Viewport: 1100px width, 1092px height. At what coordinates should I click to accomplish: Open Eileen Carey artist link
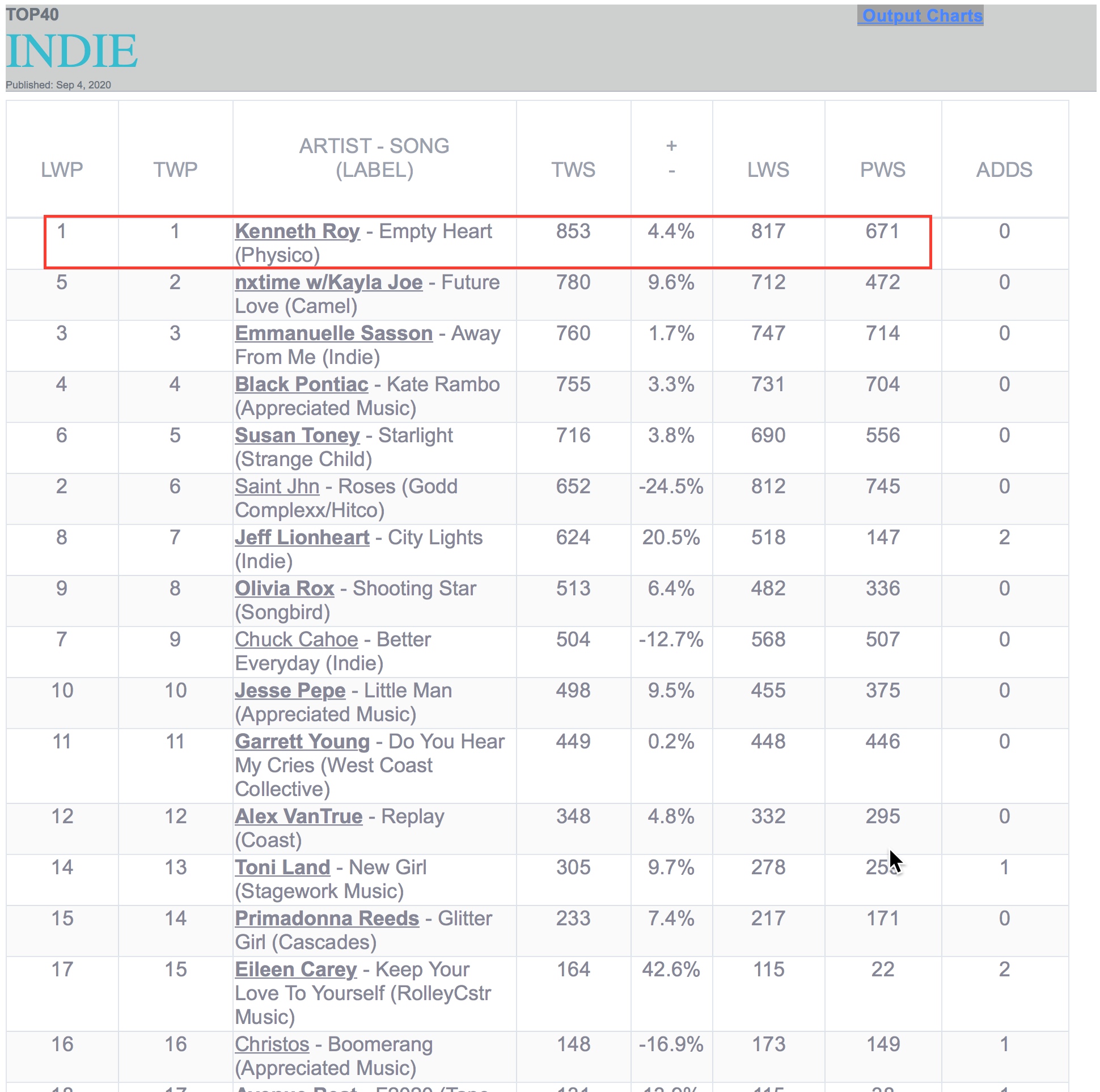(x=295, y=970)
